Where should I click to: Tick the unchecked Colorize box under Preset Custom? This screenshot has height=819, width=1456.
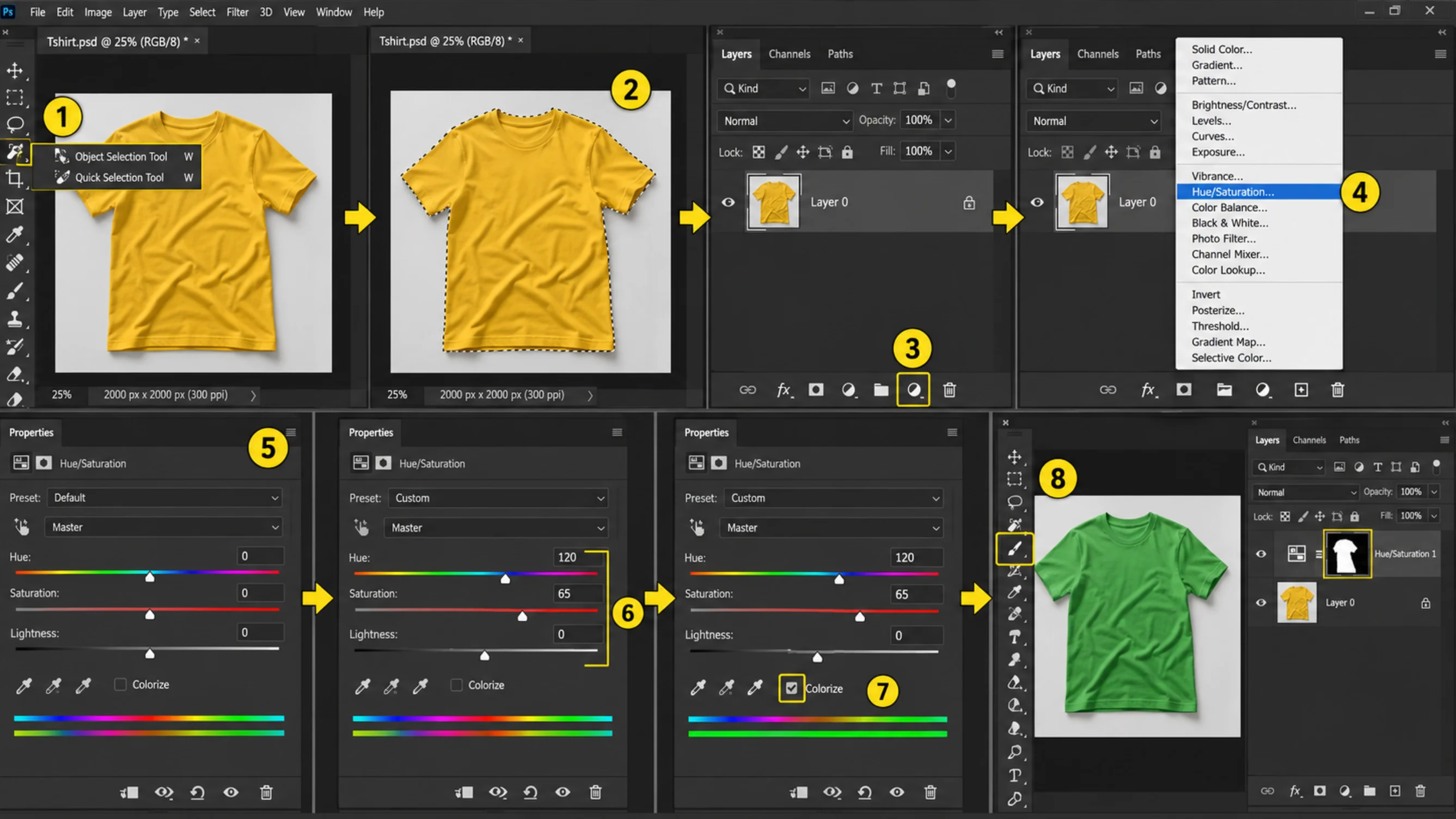(x=456, y=685)
